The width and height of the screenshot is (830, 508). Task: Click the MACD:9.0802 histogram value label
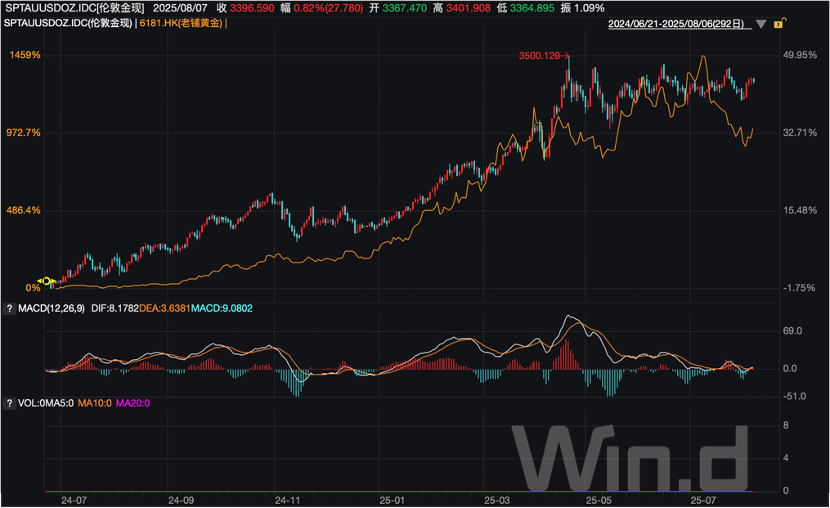click(222, 310)
